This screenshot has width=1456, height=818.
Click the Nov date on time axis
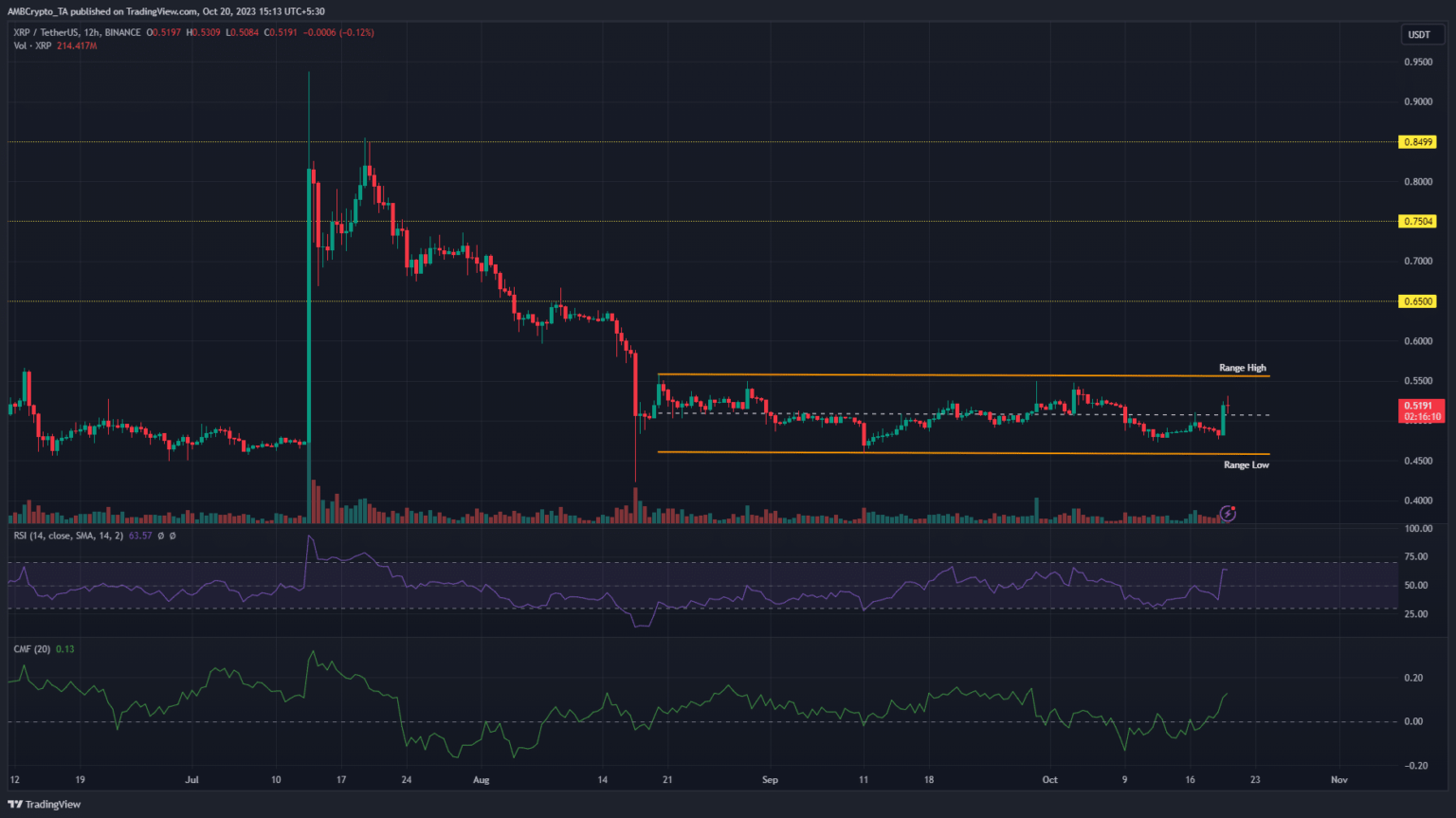coord(1338,780)
